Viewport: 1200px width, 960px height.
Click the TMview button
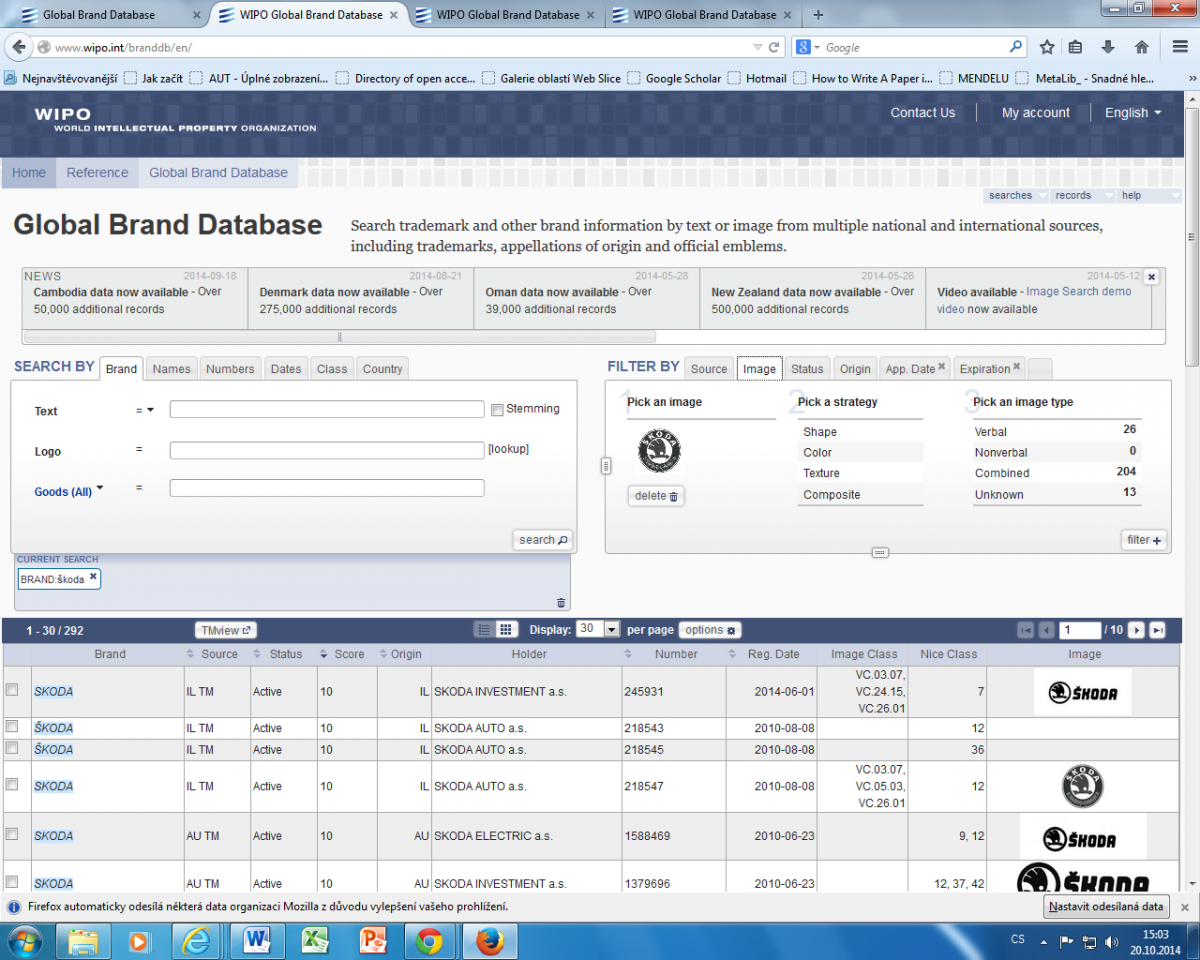pyautogui.click(x=225, y=630)
